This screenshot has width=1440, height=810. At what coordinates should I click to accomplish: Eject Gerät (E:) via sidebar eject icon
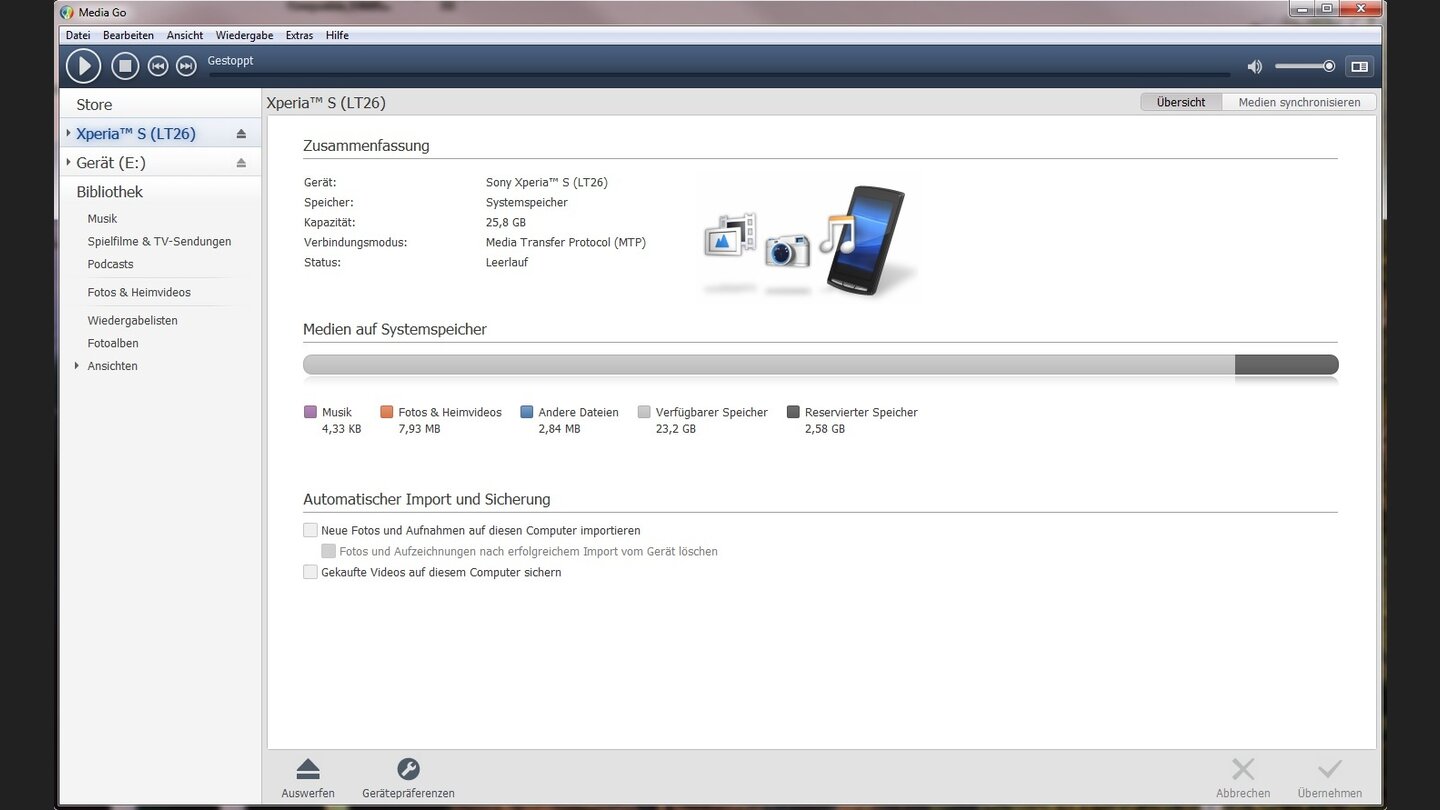pyautogui.click(x=241, y=163)
